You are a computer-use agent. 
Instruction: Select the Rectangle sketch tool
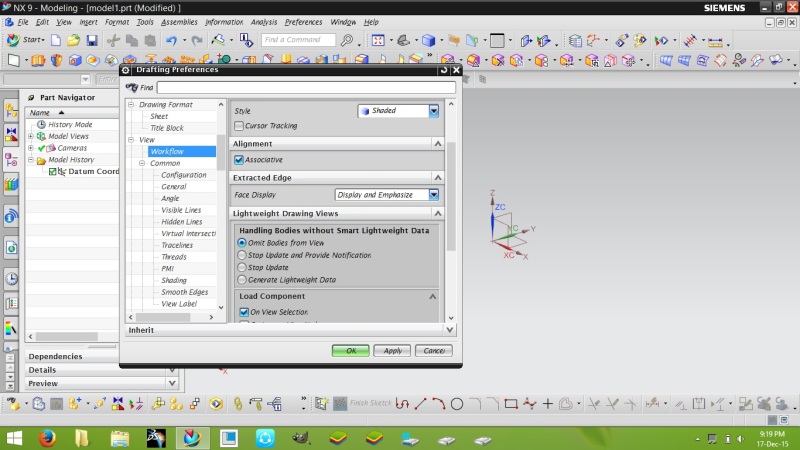[x=511, y=404]
